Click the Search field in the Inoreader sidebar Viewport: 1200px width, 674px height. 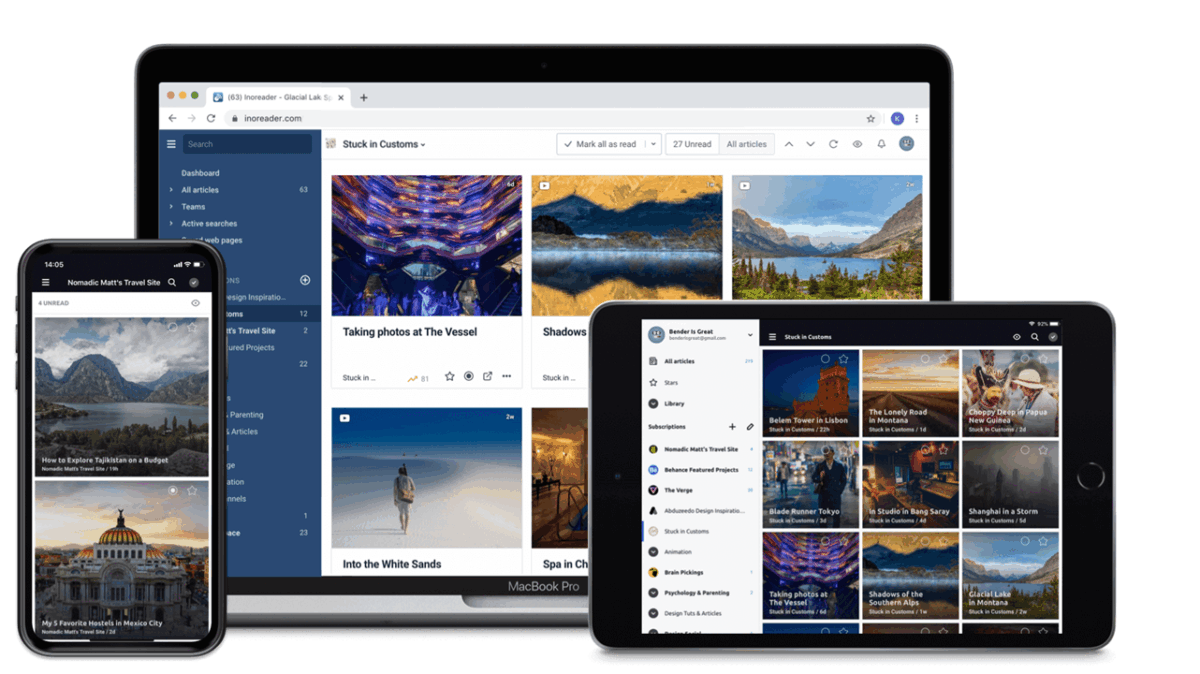pyautogui.click(x=247, y=144)
